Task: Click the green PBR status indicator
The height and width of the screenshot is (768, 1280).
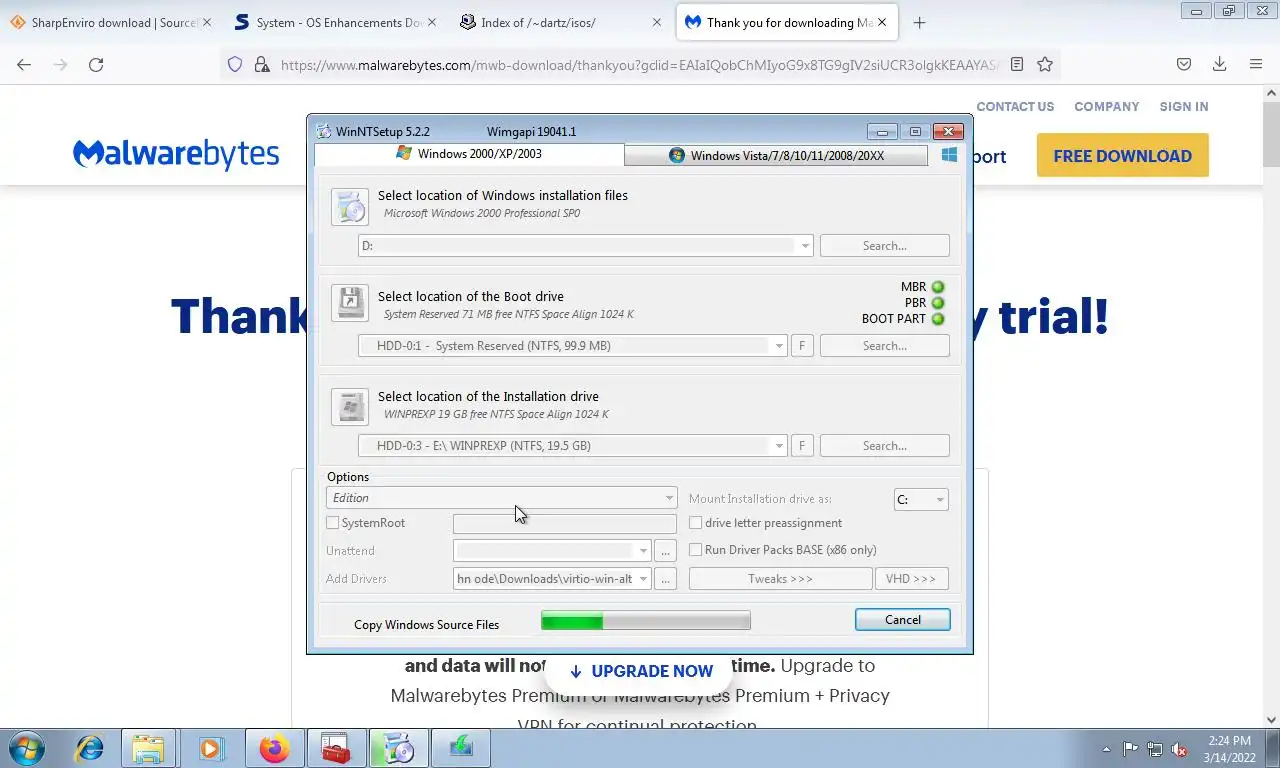Action: tap(938, 303)
